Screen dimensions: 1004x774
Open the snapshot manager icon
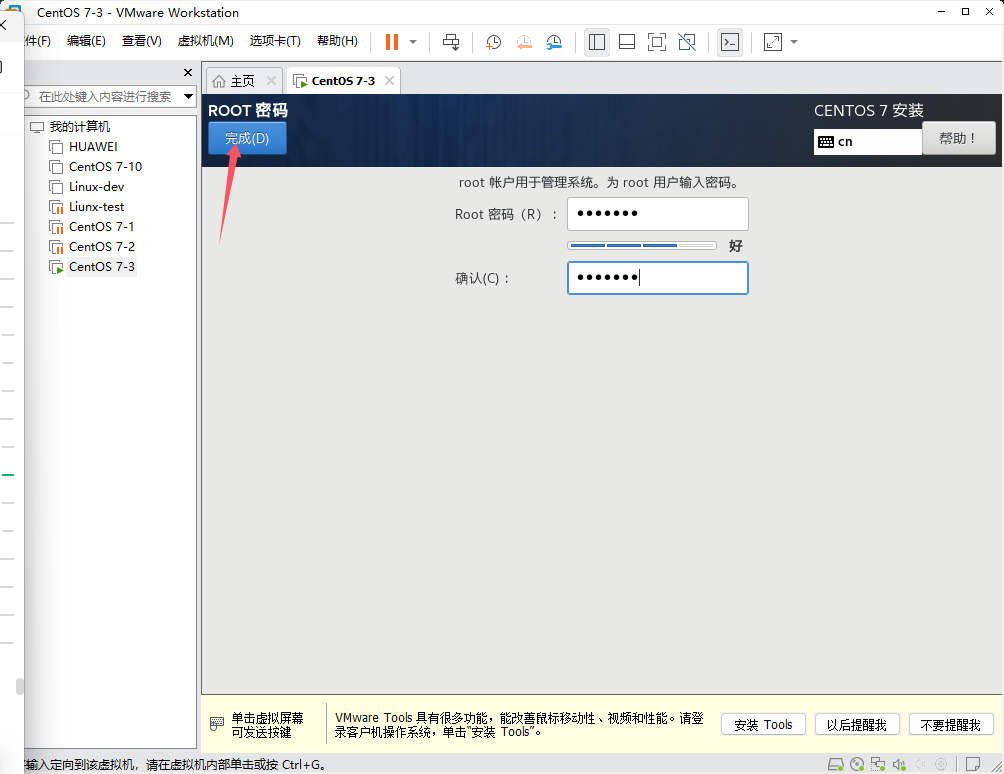[554, 42]
